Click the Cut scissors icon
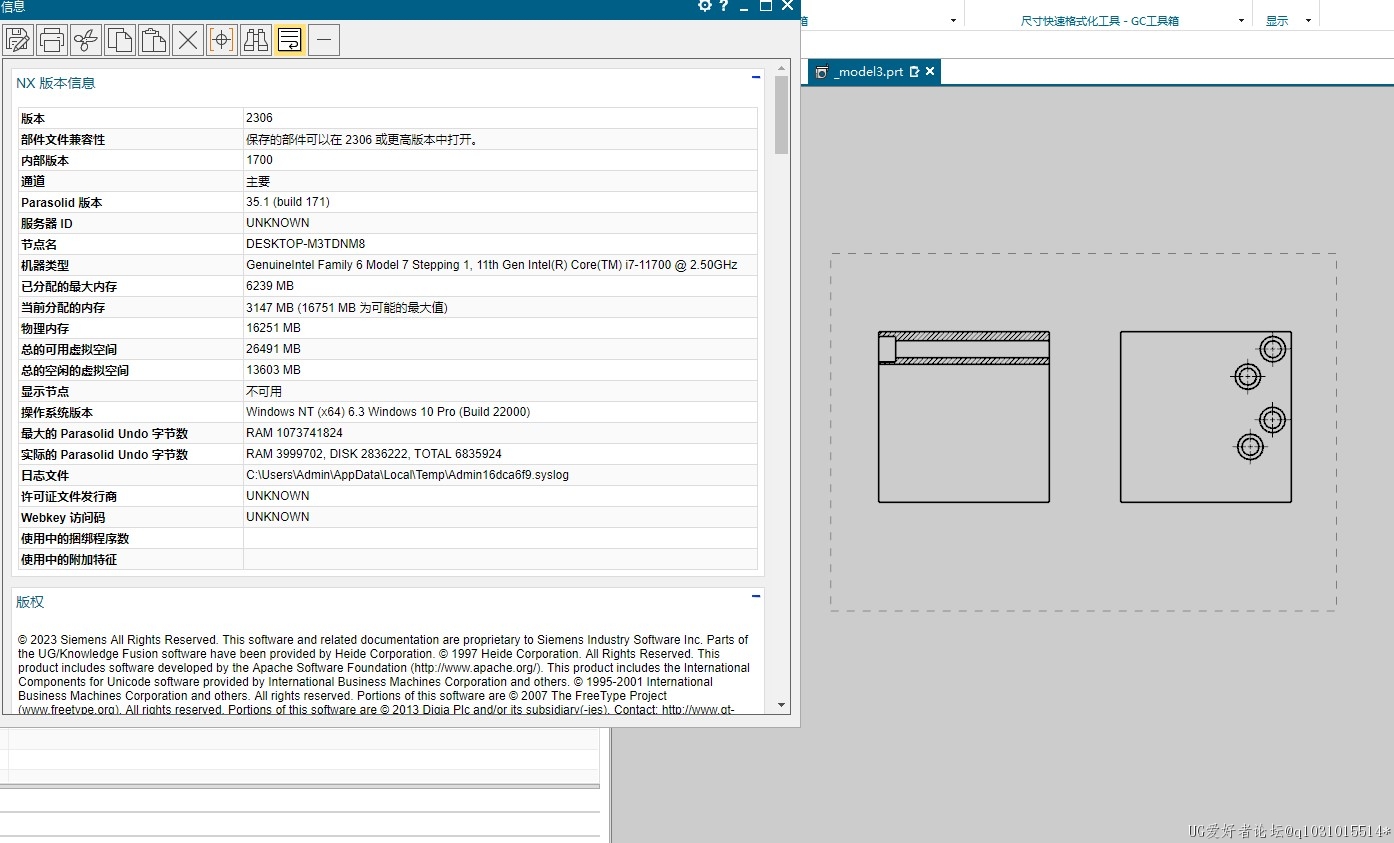Screen dimensions: 1394x843 (x=86, y=40)
